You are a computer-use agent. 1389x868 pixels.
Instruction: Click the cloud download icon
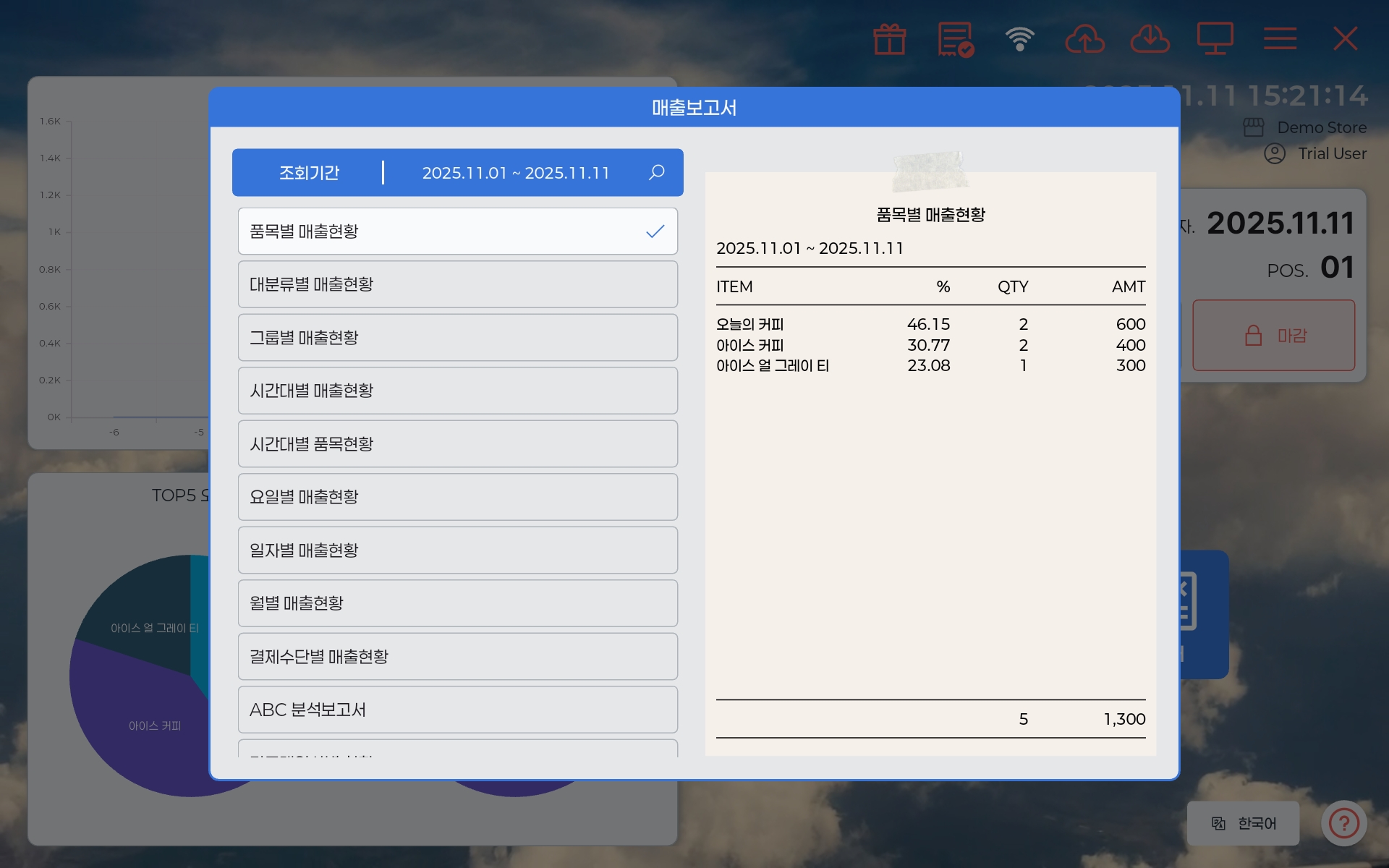[1150, 39]
